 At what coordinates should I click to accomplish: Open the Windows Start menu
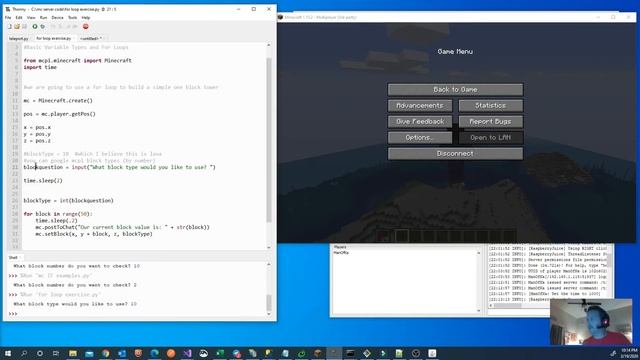pyautogui.click(x=8, y=353)
